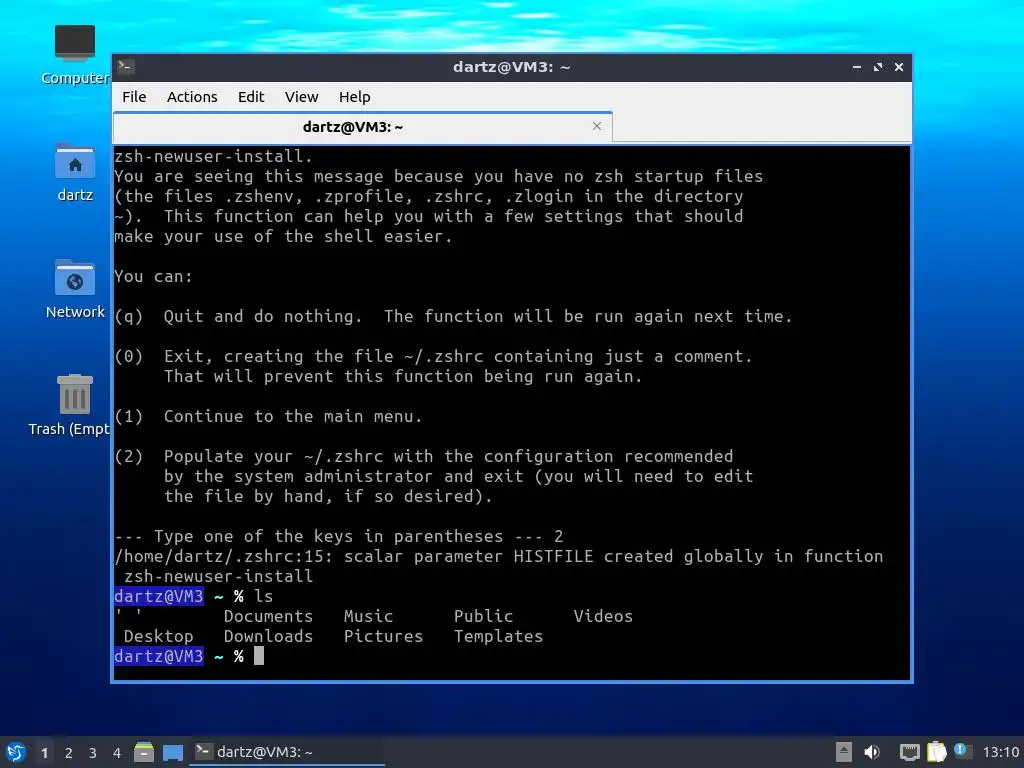
Task: Click the "(q)" quit option text
Action: pyautogui.click(x=128, y=316)
